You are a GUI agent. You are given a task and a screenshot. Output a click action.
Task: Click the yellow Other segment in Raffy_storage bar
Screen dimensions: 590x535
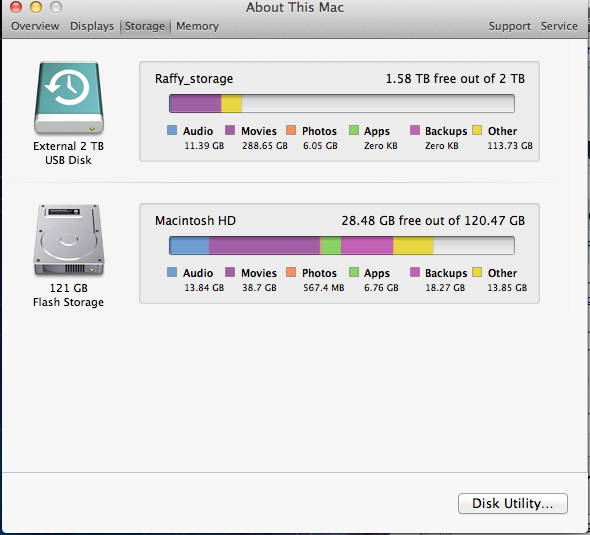[231, 103]
